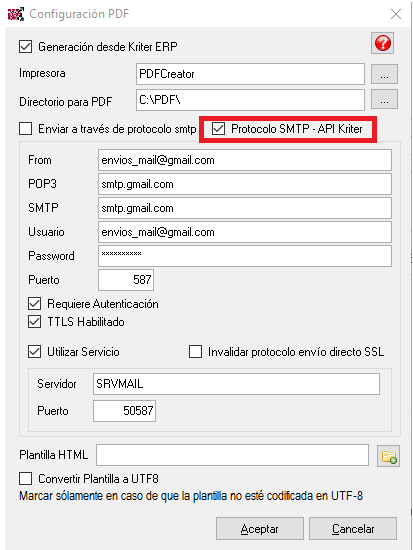Viewport: 413px width, 550px height.
Task: Focus the From email field
Action: pyautogui.click(x=245, y=160)
